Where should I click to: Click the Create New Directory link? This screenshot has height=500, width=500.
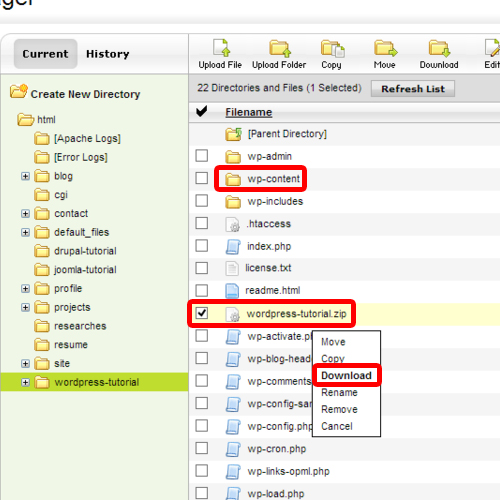[85, 94]
